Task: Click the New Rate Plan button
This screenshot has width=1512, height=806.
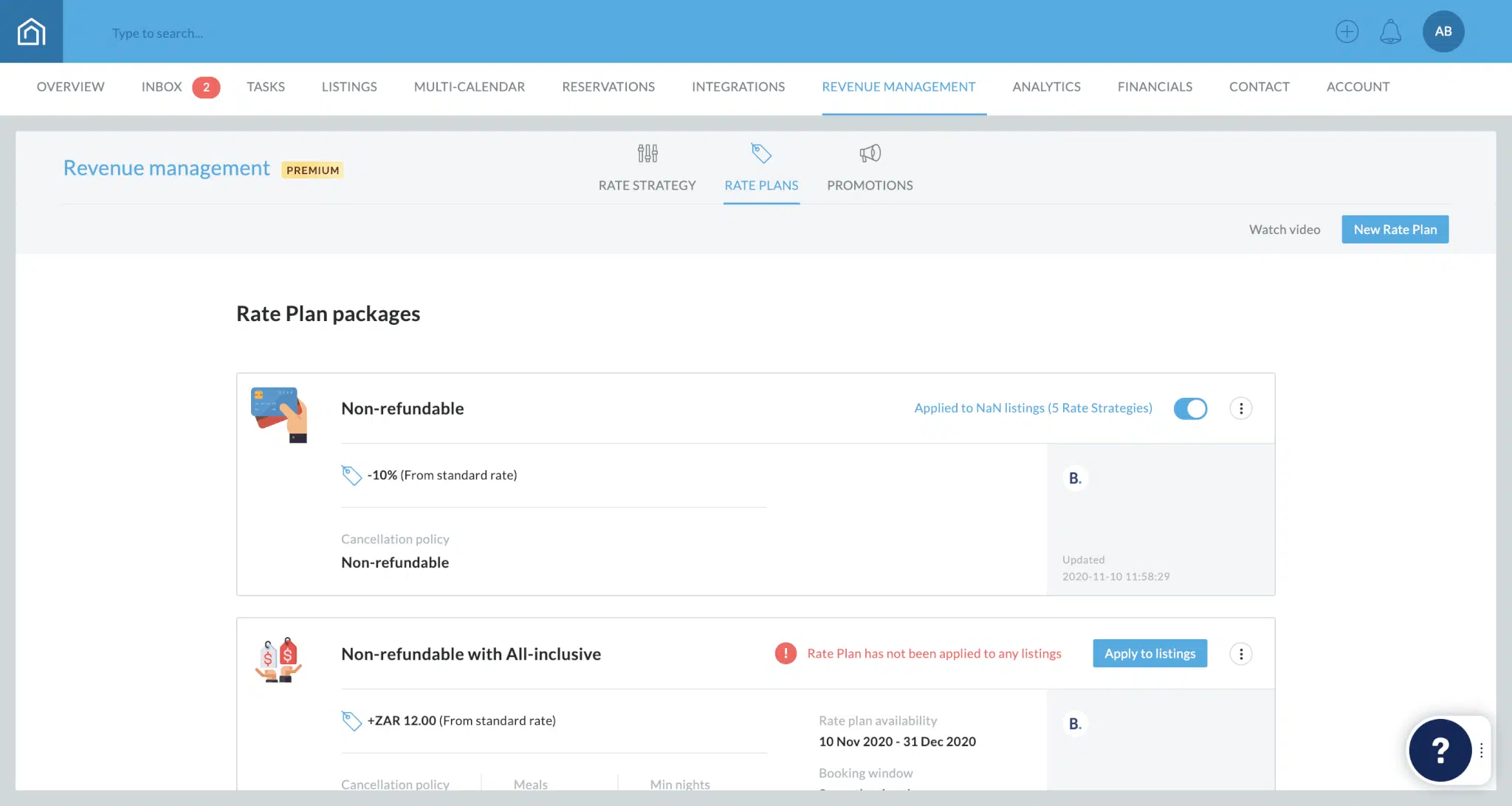Action: [1395, 230]
